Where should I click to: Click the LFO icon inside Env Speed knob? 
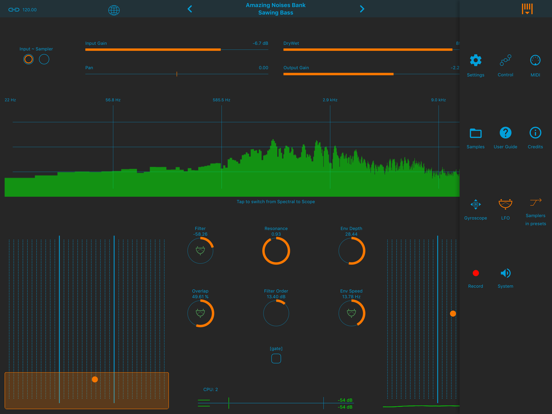pyautogui.click(x=351, y=313)
